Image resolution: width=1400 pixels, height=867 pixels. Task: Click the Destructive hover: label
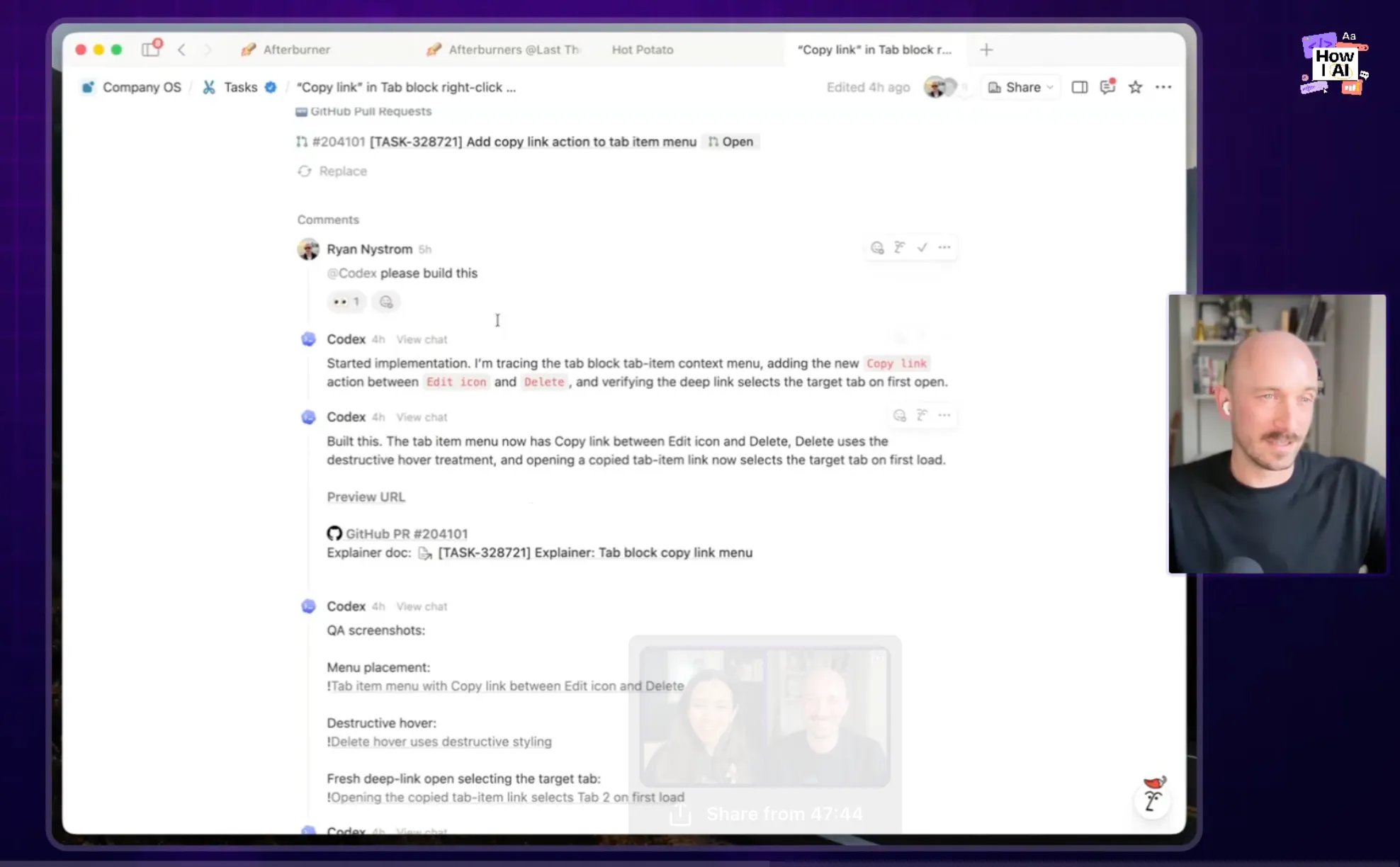(x=382, y=723)
